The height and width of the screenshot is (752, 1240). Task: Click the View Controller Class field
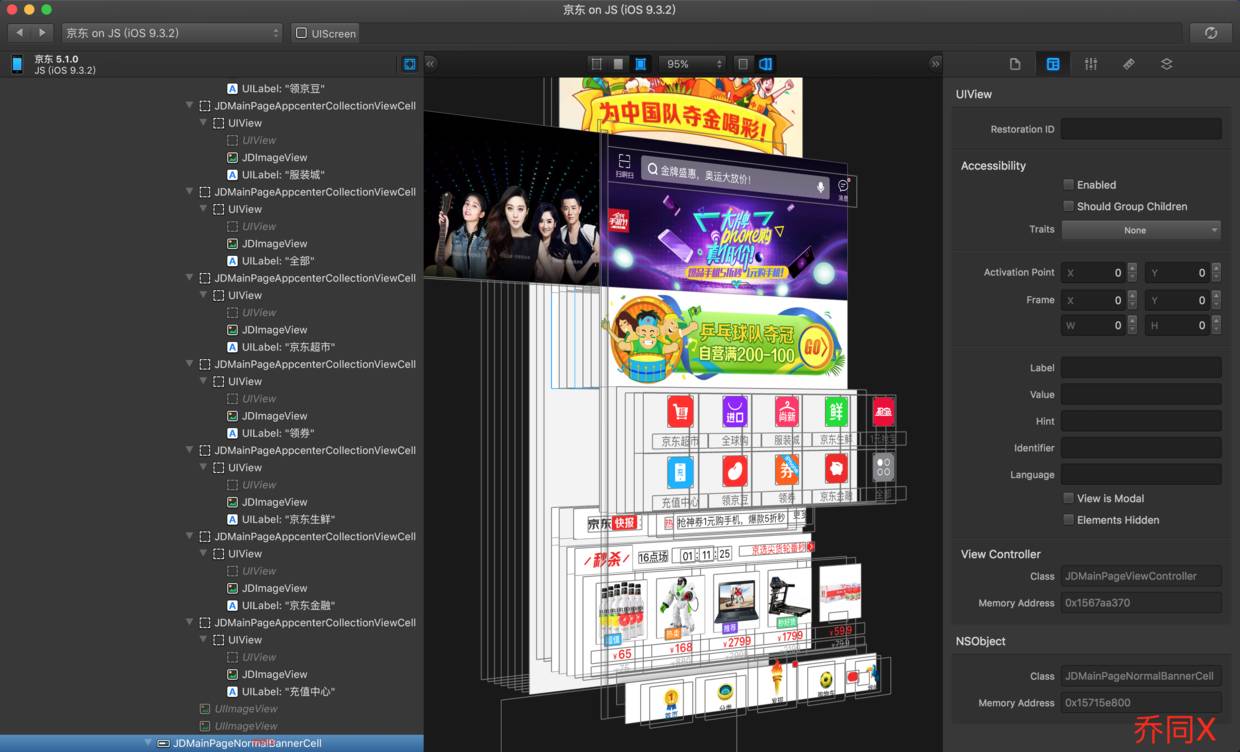click(1141, 576)
